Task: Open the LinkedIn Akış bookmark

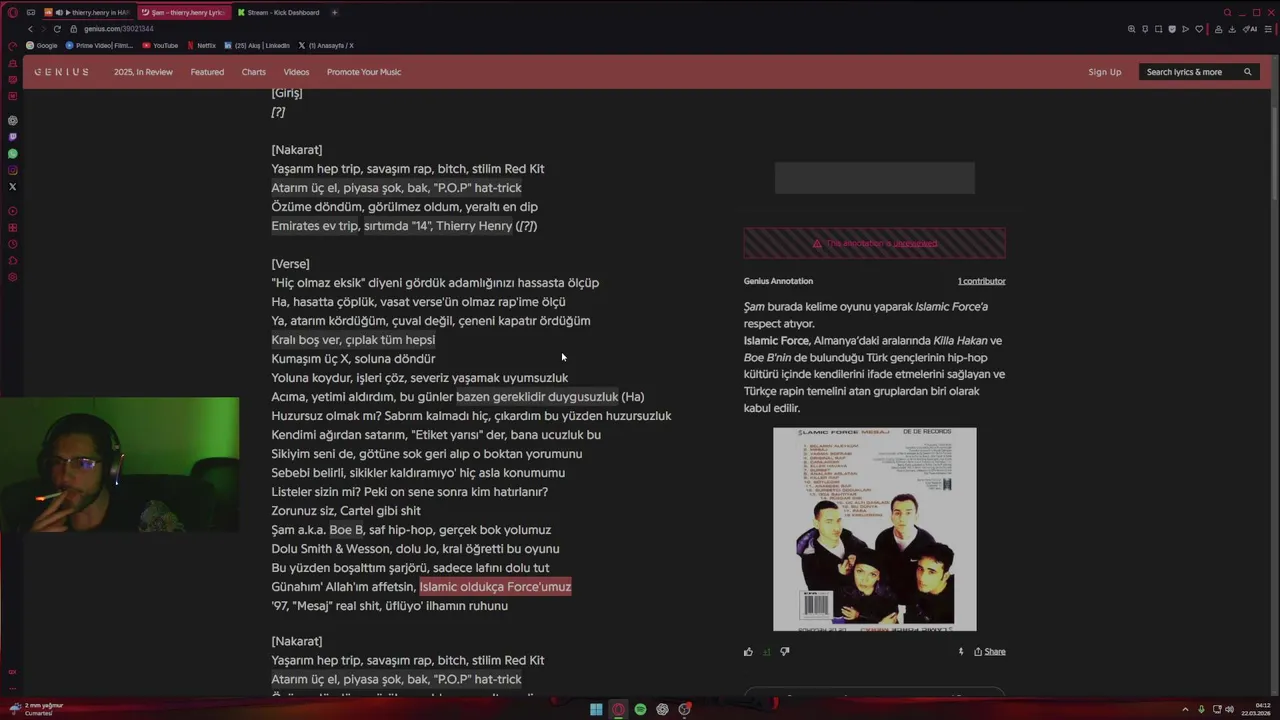Action: (257, 45)
